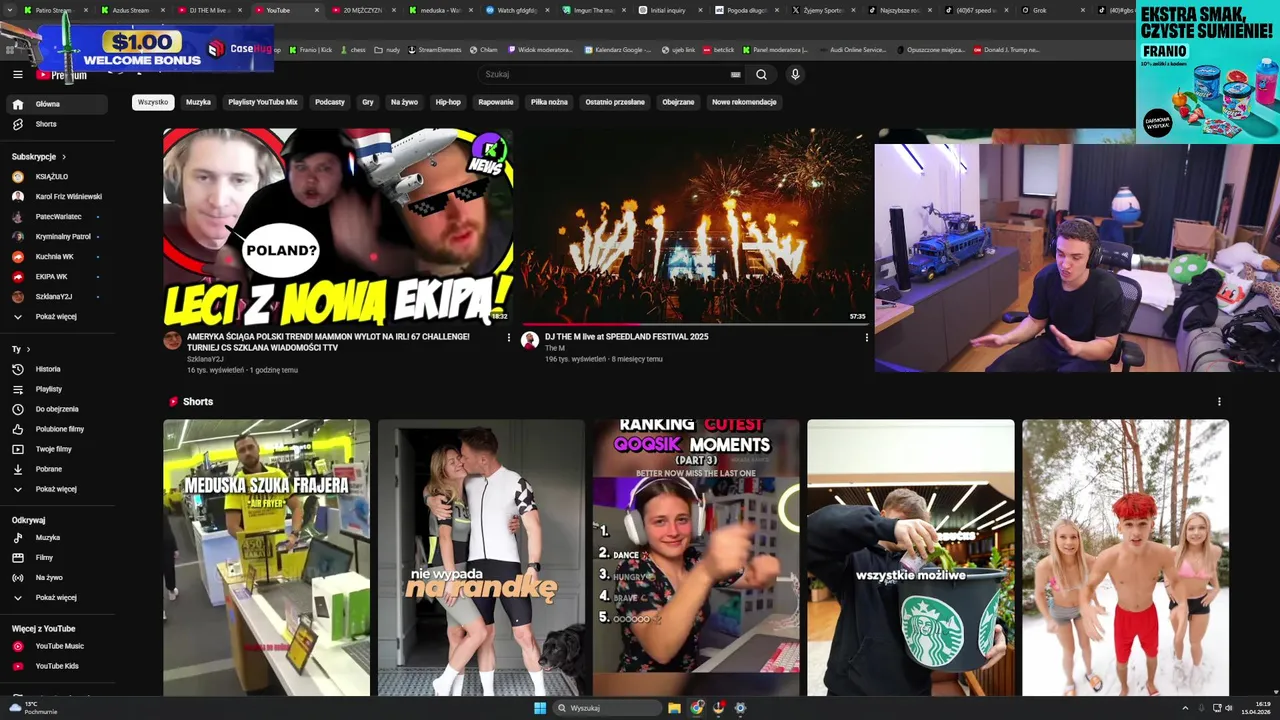Image resolution: width=1280 pixels, height=720 pixels.
Task: Switch to the Initial inquiry browser tab
Action: click(668, 10)
